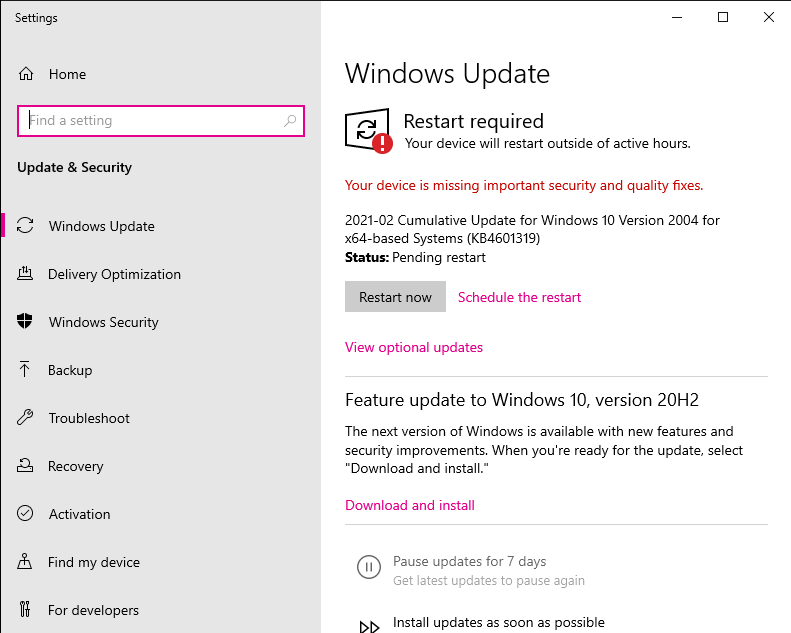Viewport: 791px width, 633px height.
Task: Click the Restart required status icon
Action: coord(368,131)
